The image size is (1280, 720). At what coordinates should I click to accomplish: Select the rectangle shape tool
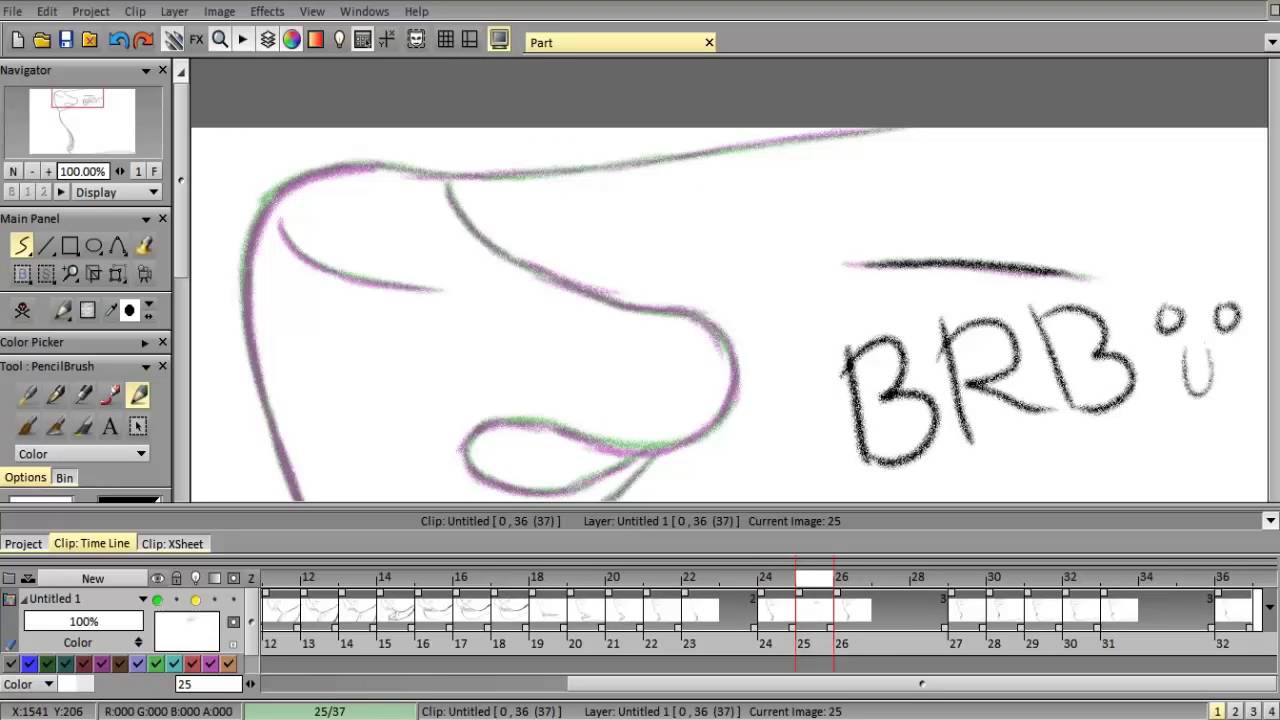point(70,246)
